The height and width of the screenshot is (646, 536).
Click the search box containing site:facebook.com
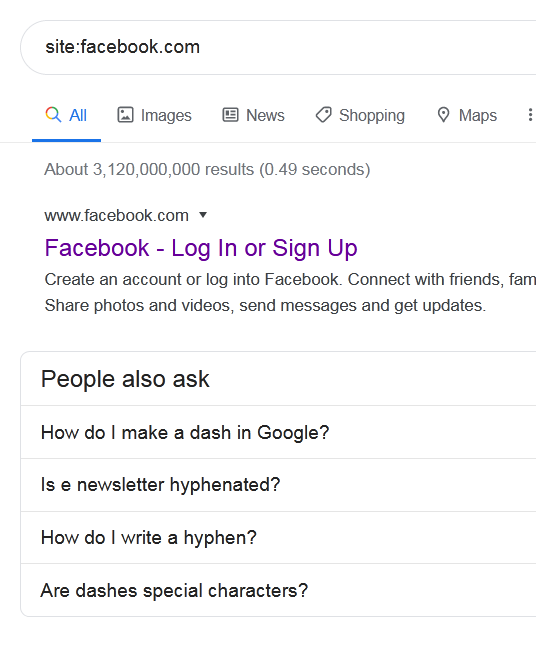[x=278, y=47]
